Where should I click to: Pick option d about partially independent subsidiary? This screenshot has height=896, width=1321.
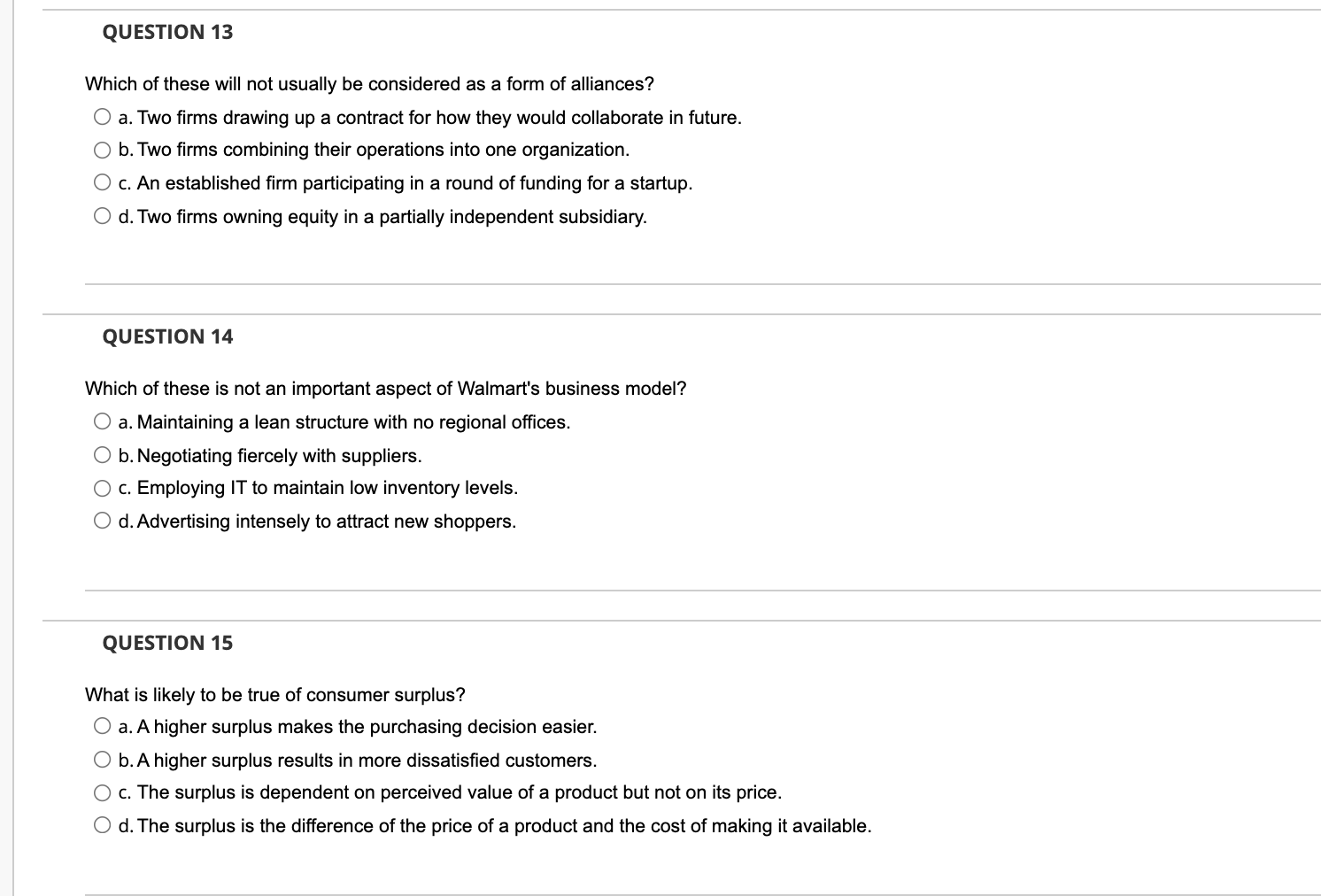click(102, 215)
